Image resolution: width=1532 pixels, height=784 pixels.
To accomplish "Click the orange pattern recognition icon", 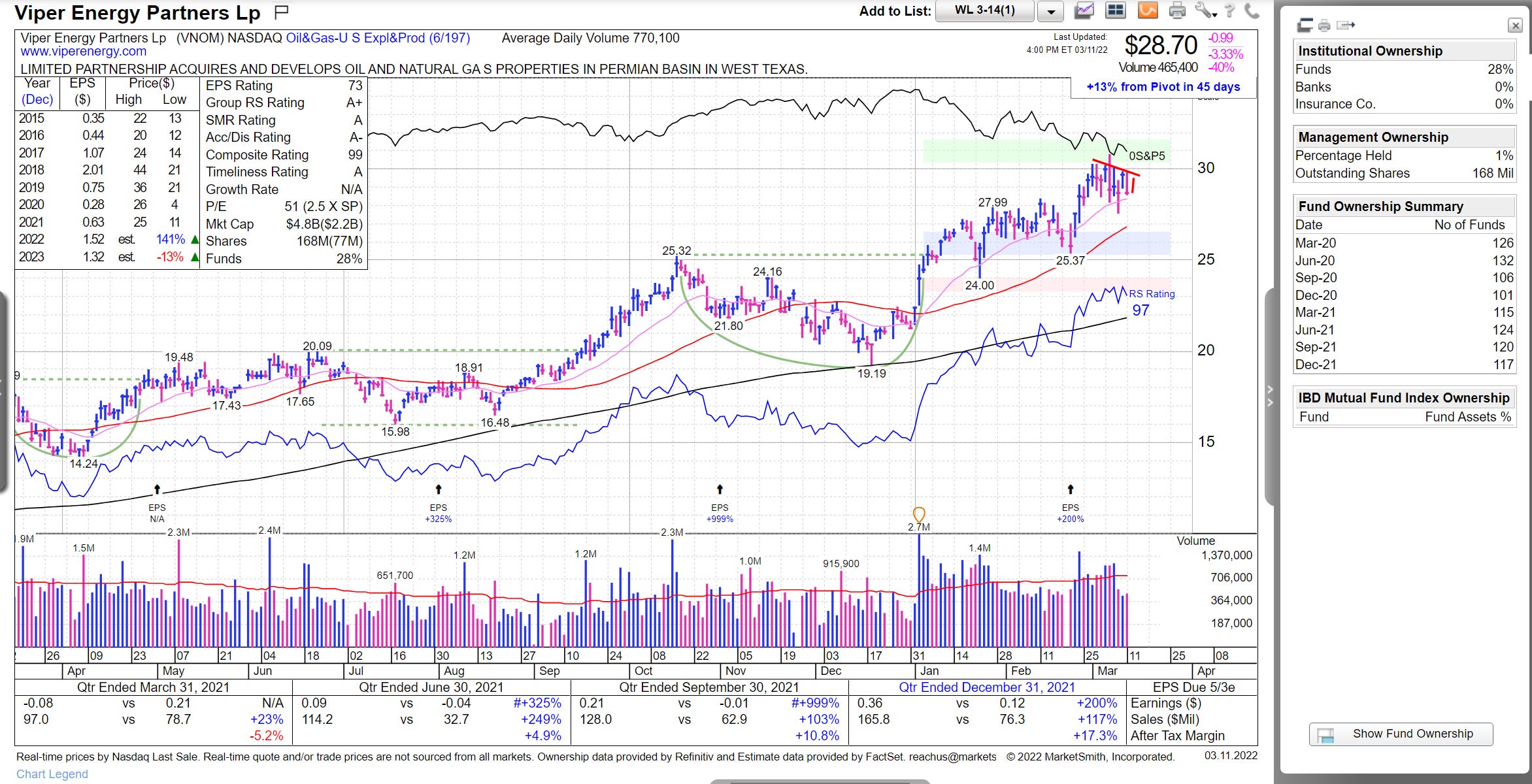I will [x=1148, y=10].
